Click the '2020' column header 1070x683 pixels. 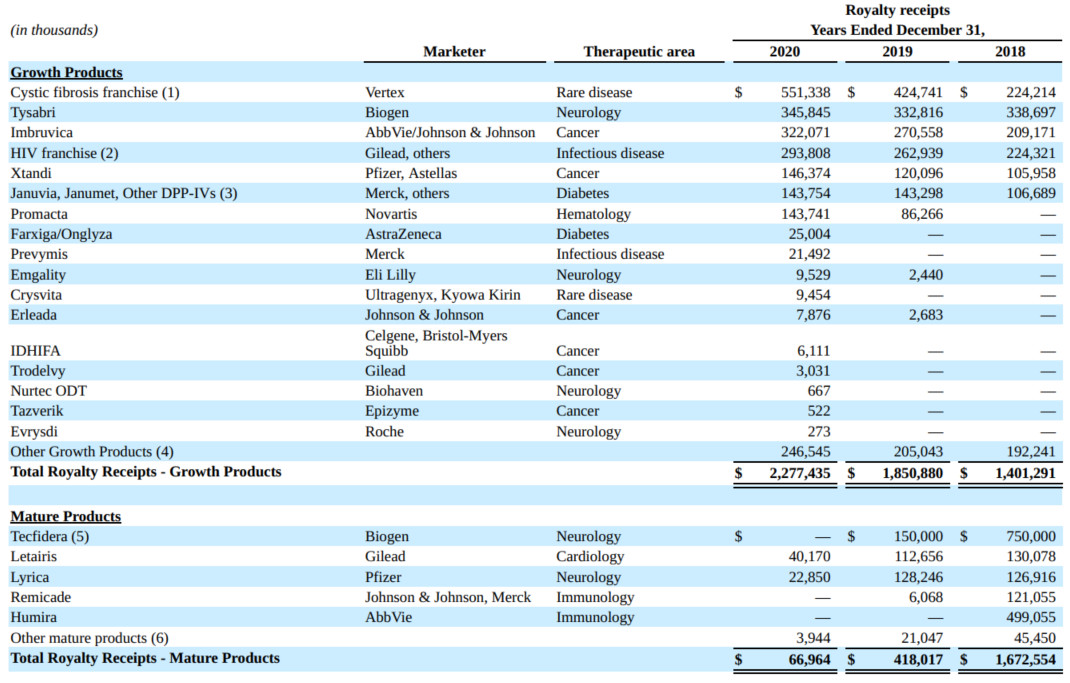point(784,52)
